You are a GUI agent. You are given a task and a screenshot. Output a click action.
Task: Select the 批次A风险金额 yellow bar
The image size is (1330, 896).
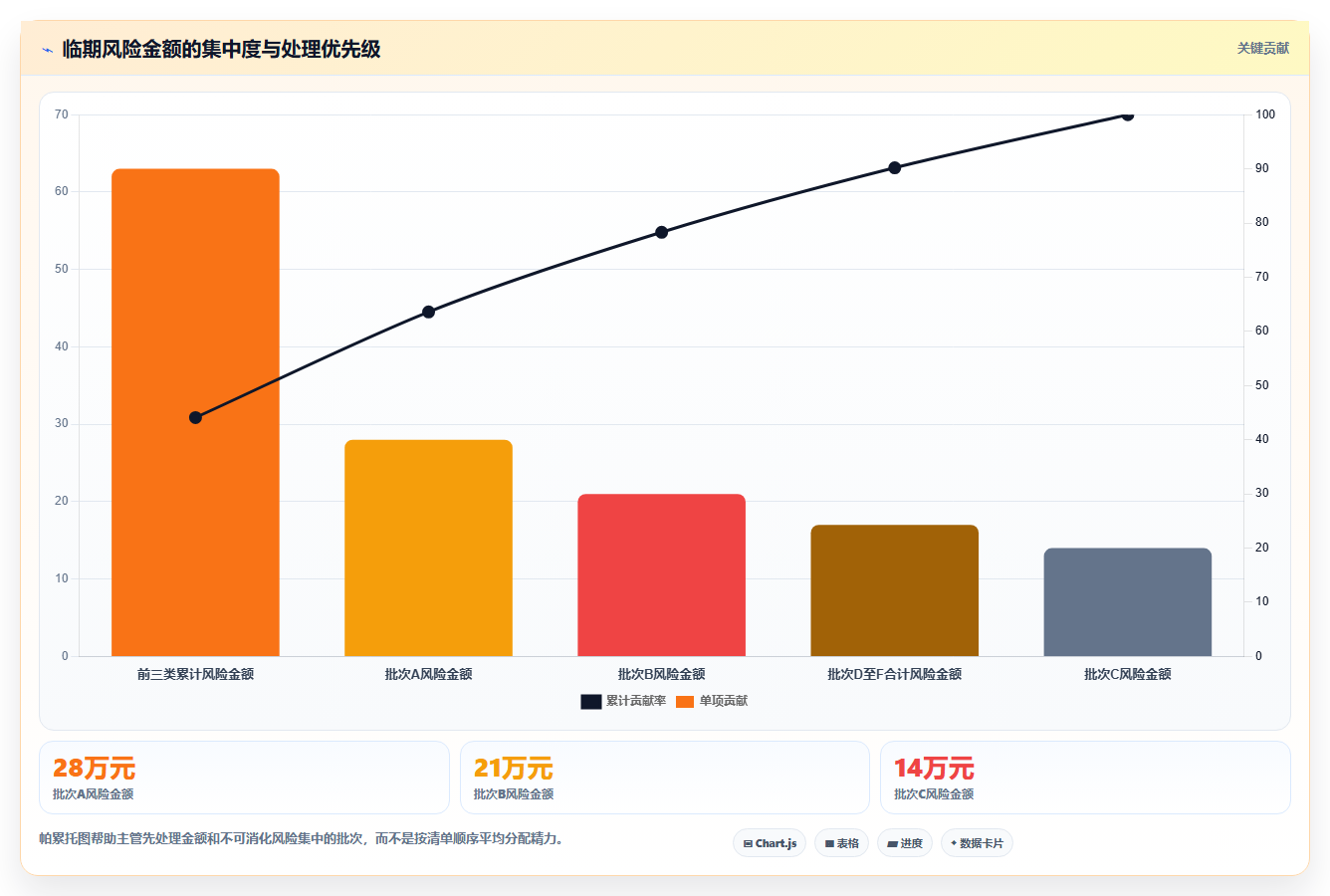pyautogui.click(x=428, y=548)
